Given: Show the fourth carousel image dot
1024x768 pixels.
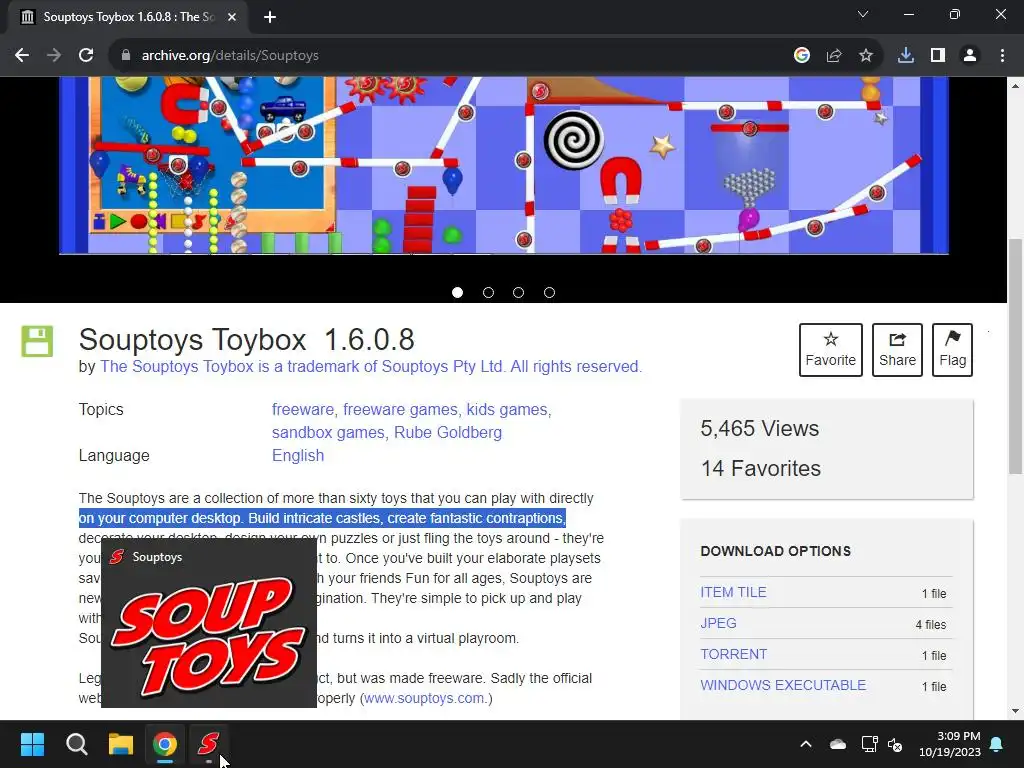Looking at the screenshot, I should 549,293.
